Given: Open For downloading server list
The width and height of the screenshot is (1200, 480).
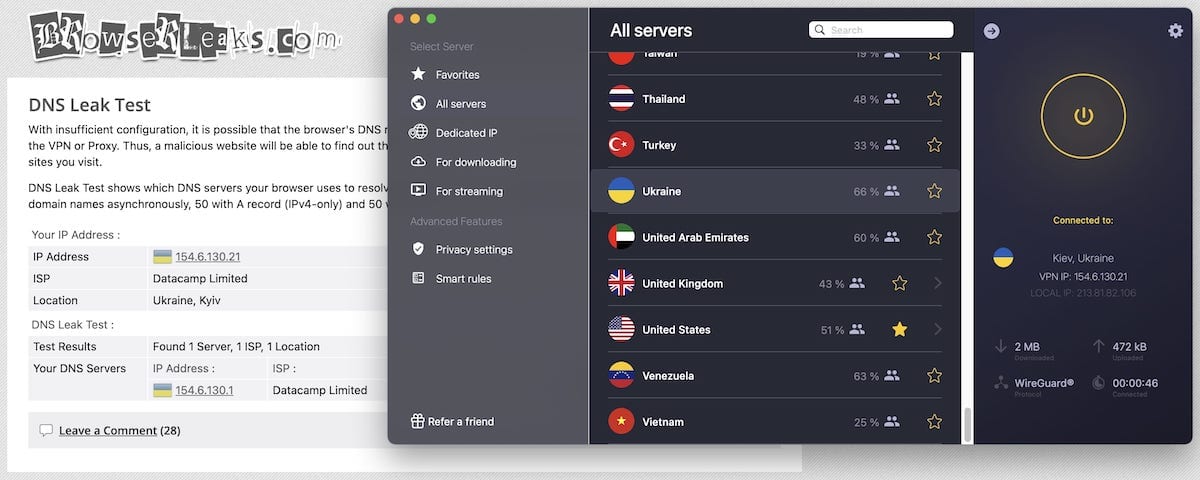Looking at the screenshot, I should (476, 161).
